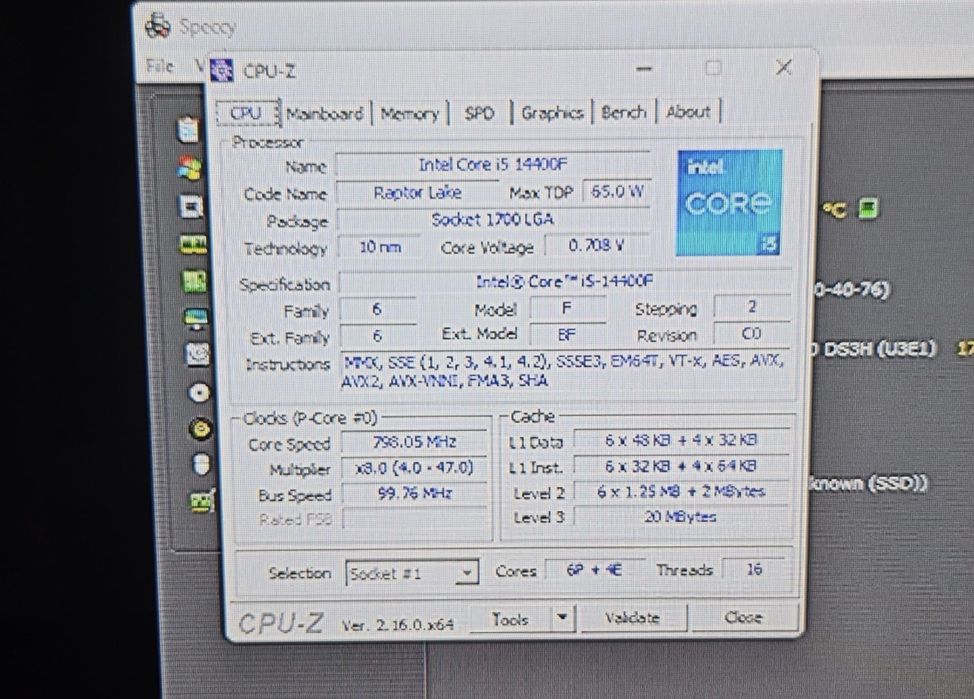
Task: Open Optical Drives disc icon in Speccy
Action: (x=199, y=393)
